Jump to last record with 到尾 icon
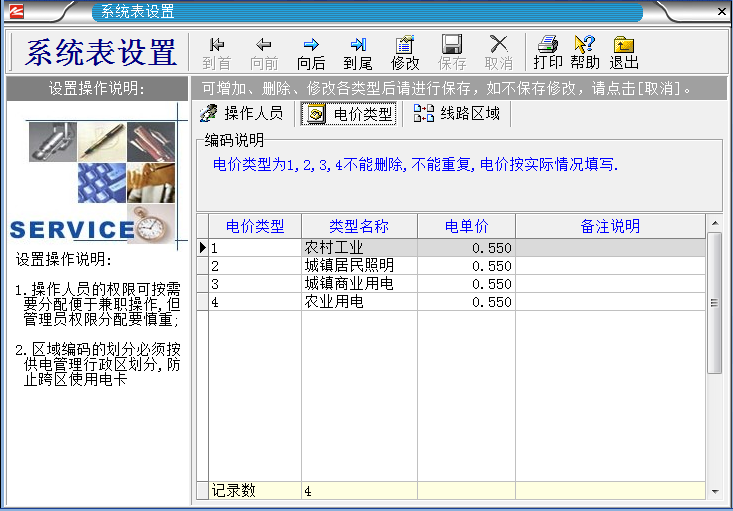 point(358,52)
